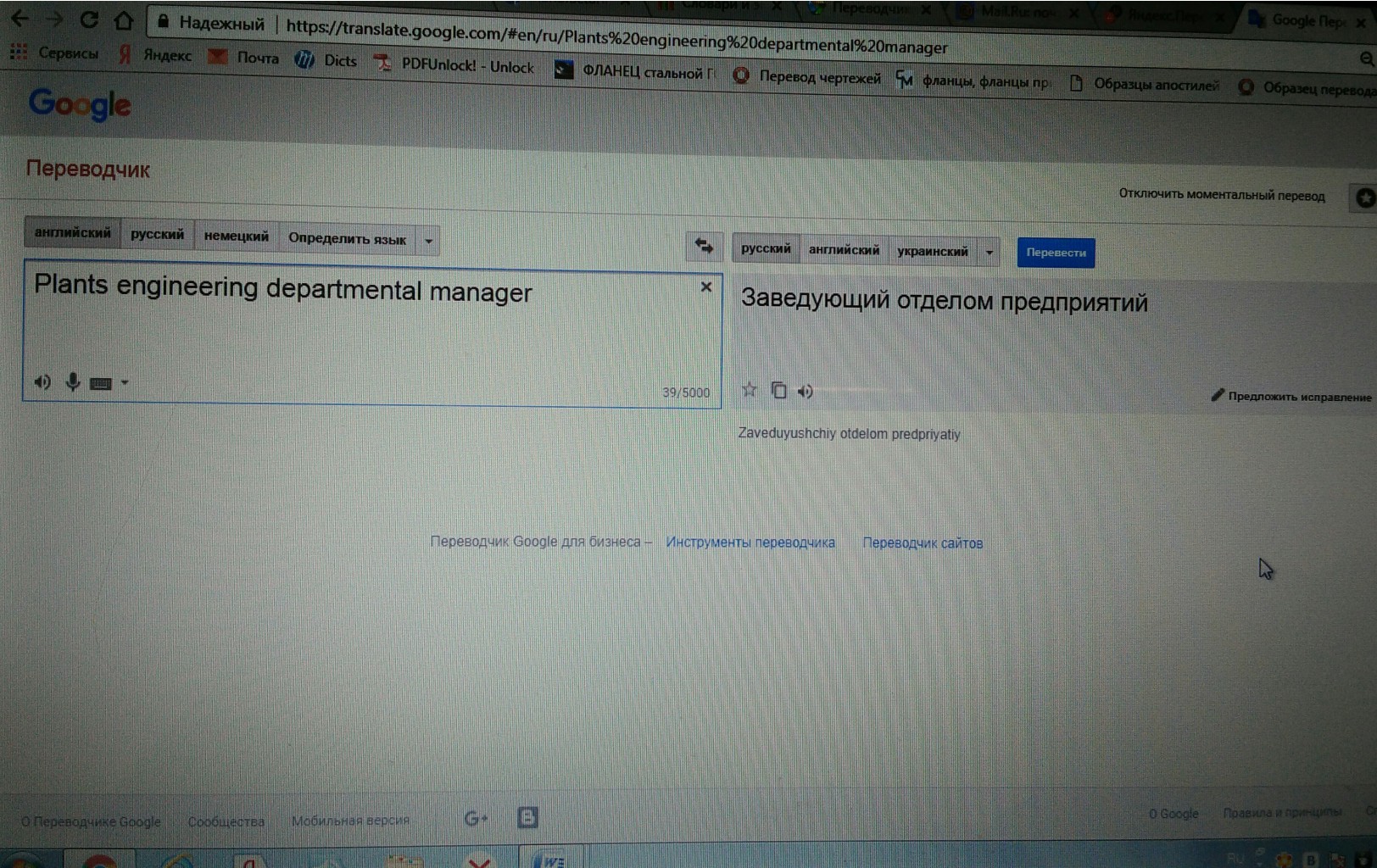Copy translation with the copy icon
Viewport: 1377px width, 868px height.
coord(778,390)
